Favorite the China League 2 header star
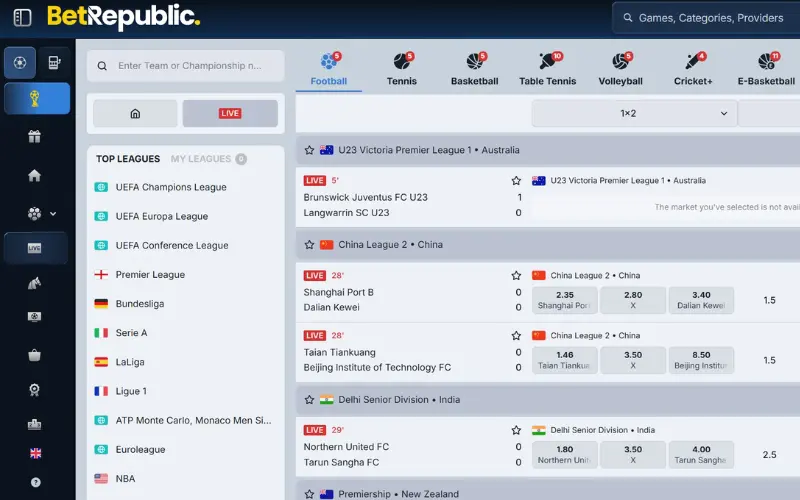The width and height of the screenshot is (800, 500). click(309, 244)
